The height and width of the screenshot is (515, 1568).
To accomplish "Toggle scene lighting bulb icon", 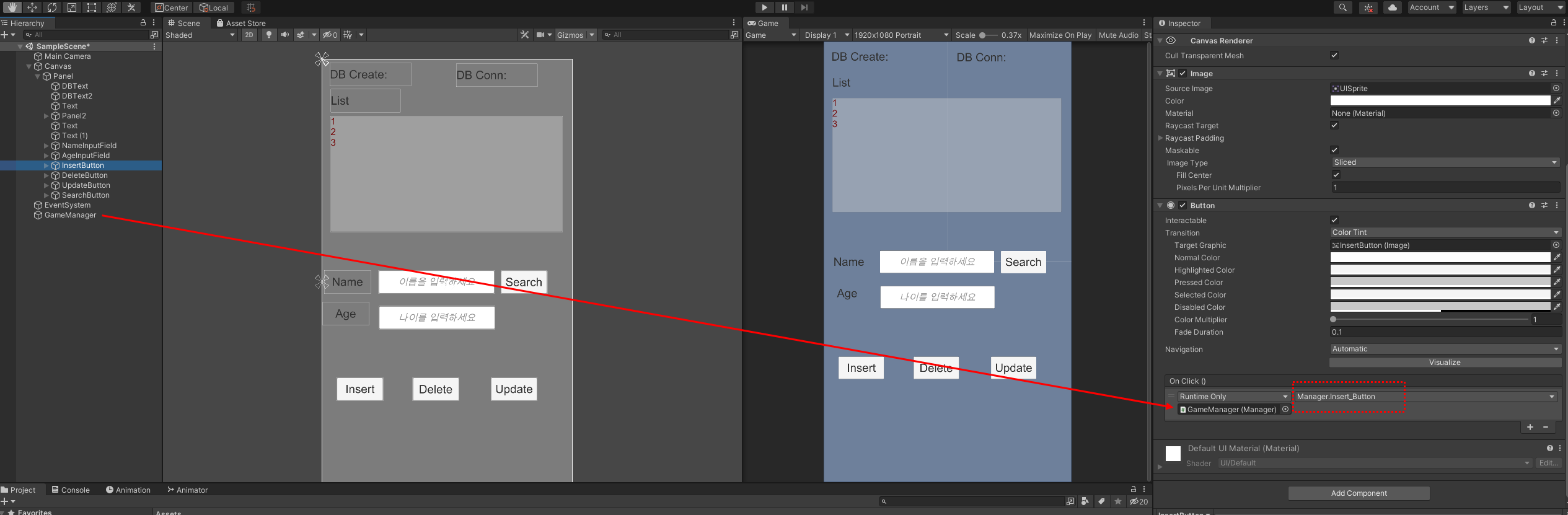I will (x=269, y=35).
